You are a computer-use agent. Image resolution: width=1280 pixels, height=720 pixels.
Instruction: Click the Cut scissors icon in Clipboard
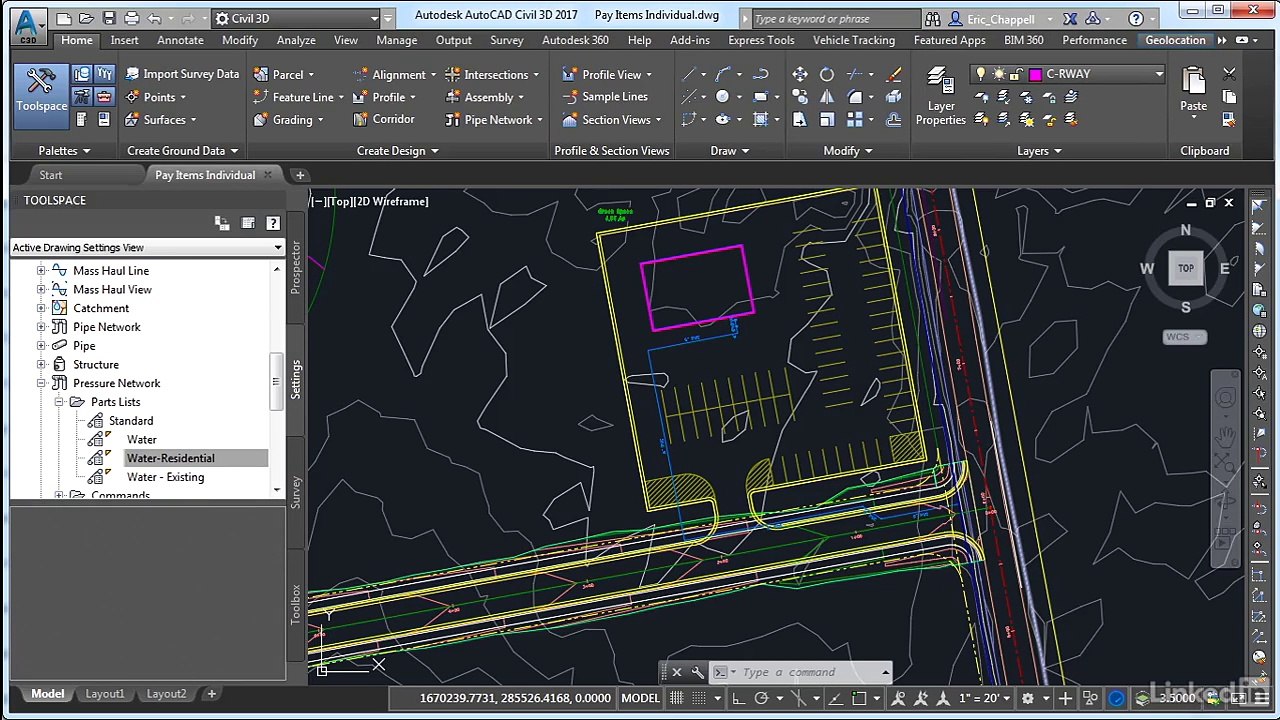coord(1229,74)
